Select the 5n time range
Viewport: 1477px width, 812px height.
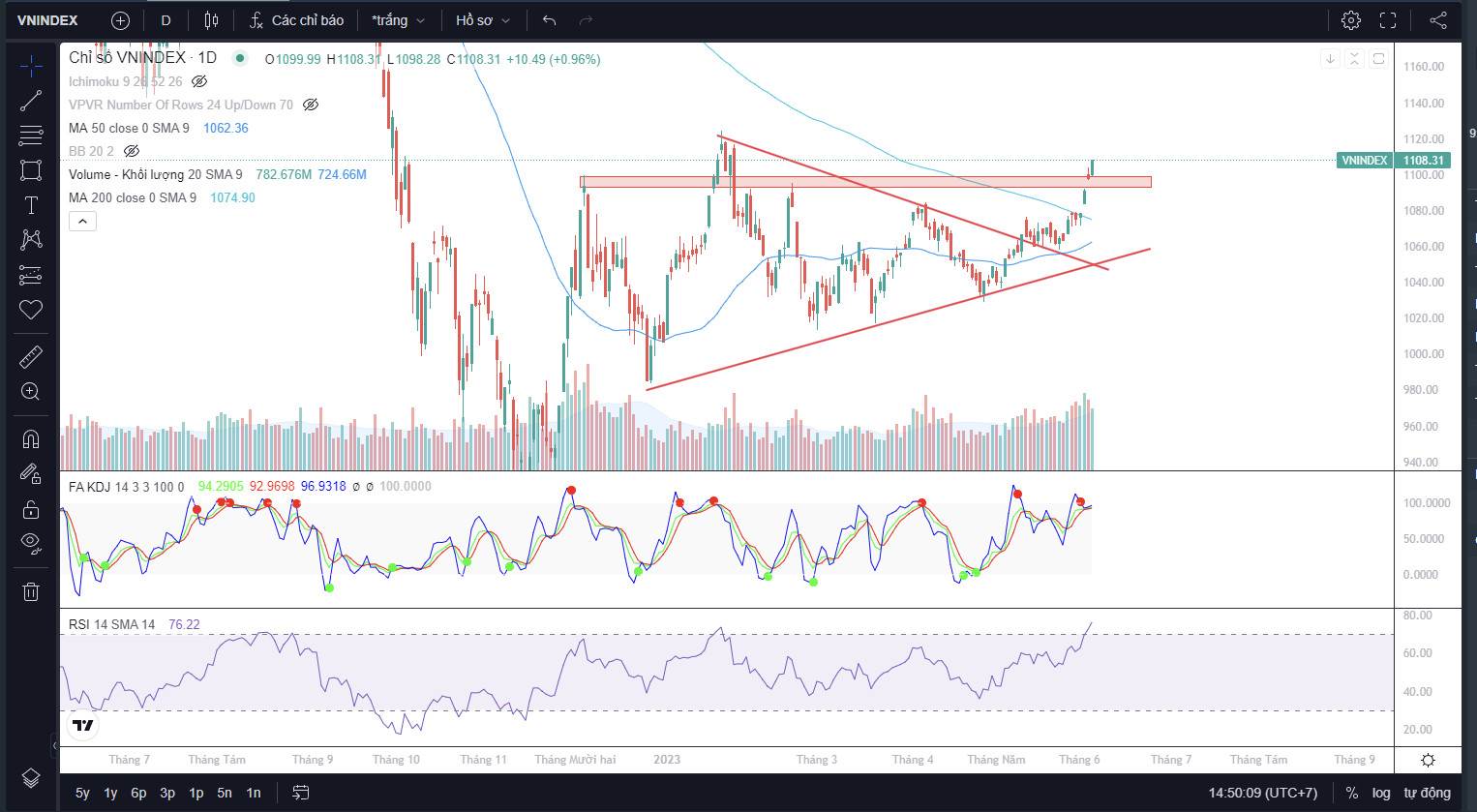225,793
